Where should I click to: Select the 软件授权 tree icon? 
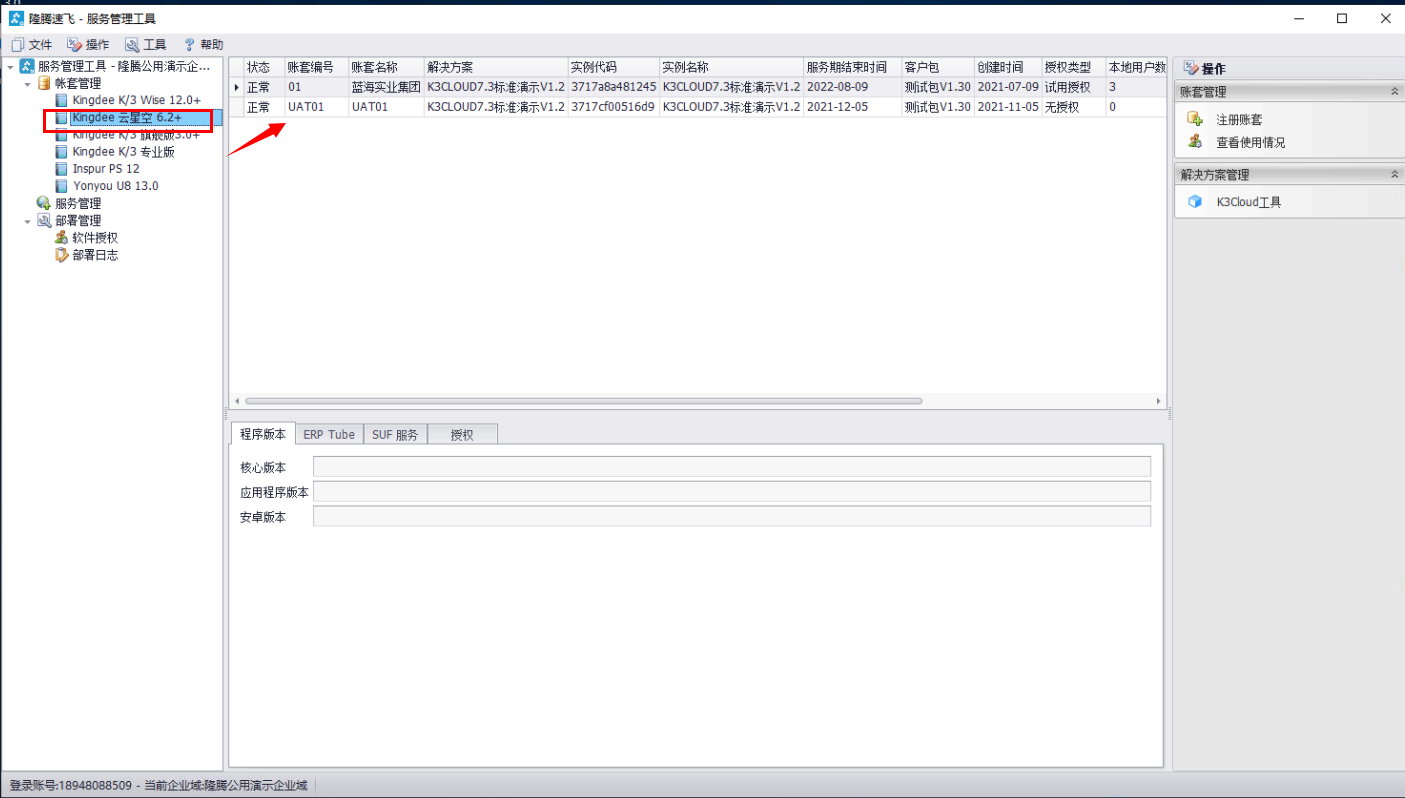coord(62,238)
